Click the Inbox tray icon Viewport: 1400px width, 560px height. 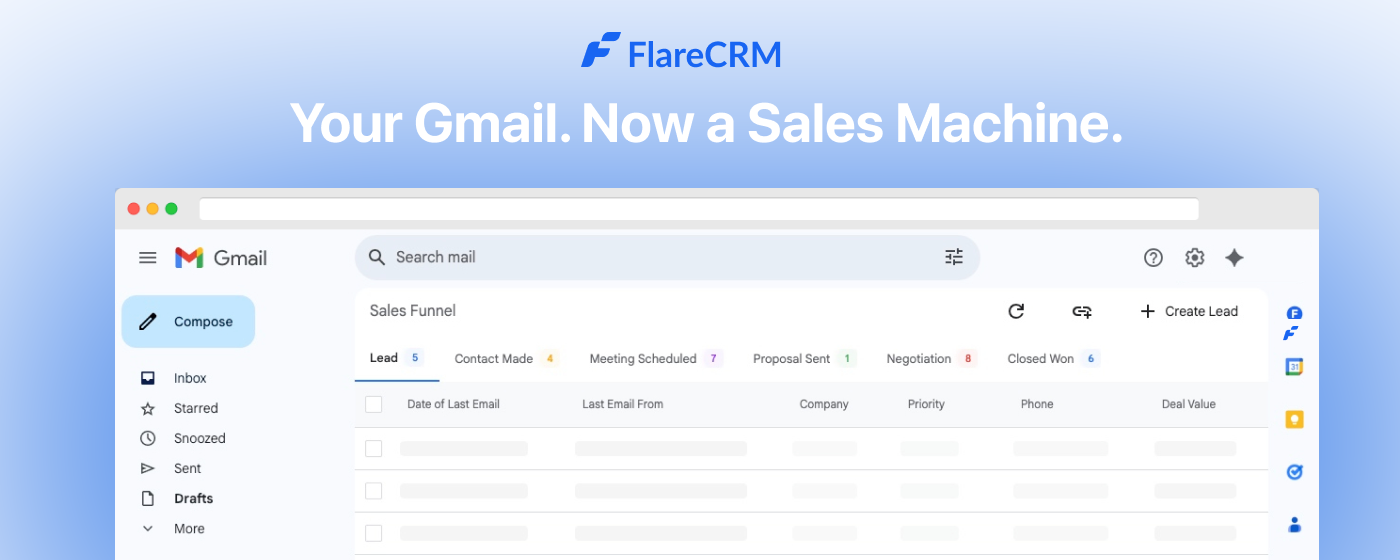click(x=148, y=378)
